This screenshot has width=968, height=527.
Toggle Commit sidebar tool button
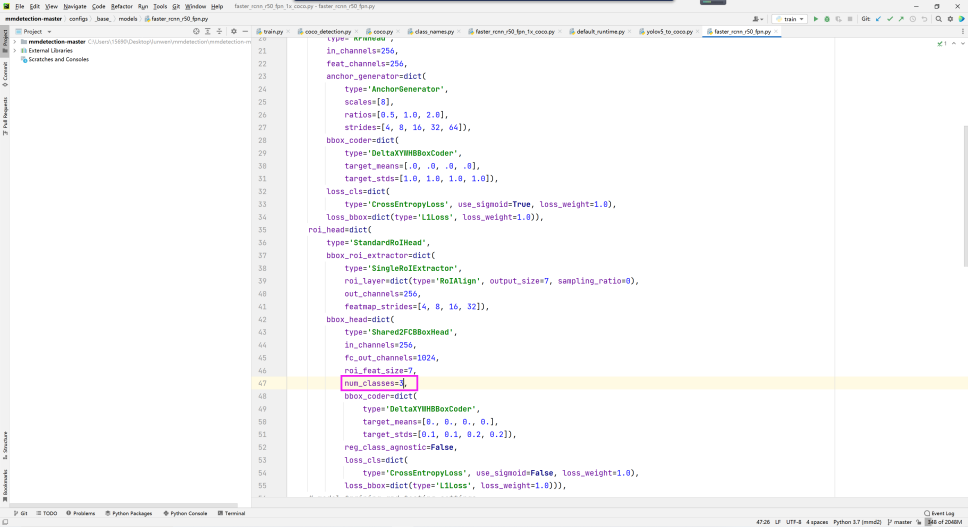(x=5, y=74)
